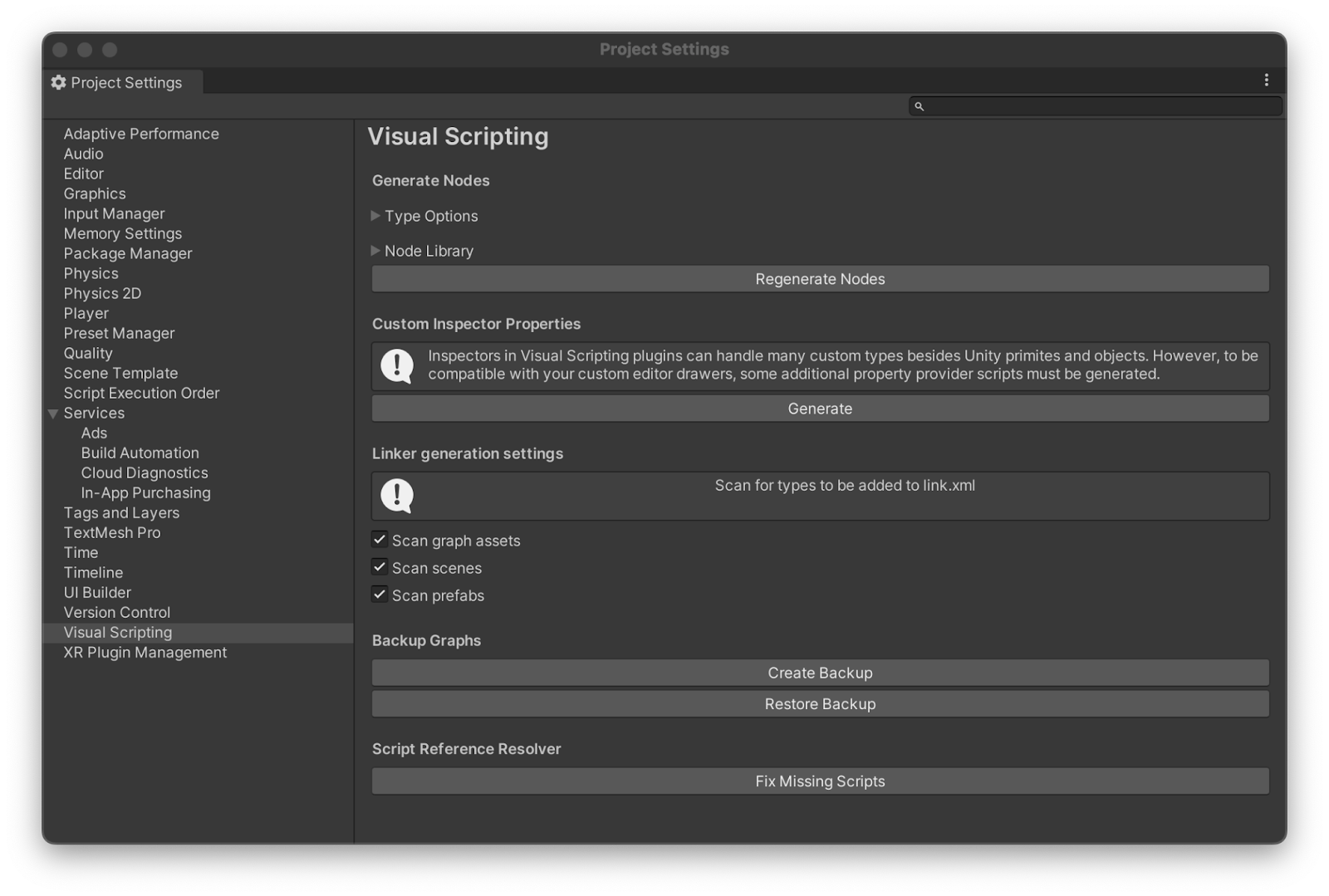The image size is (1329, 896).
Task: Click the Scan graph assets label
Action: (x=456, y=541)
